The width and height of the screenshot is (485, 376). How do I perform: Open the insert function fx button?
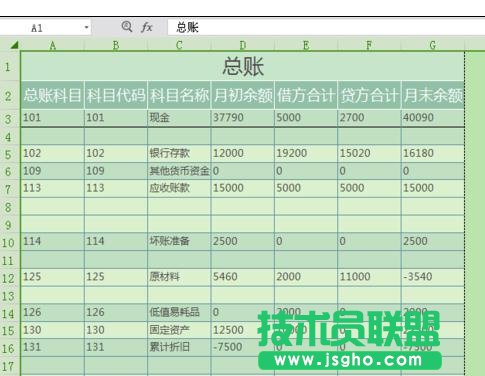point(147,27)
